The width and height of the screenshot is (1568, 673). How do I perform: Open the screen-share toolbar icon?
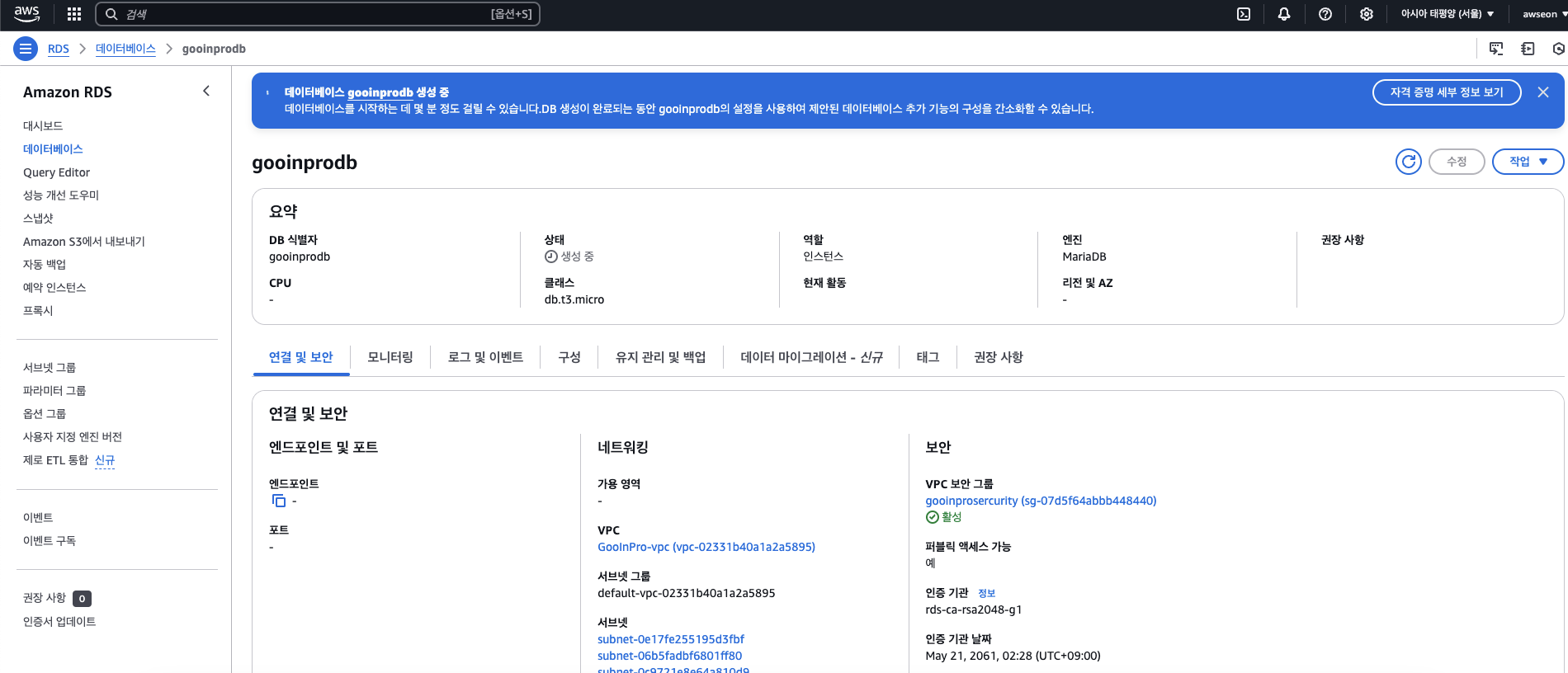1496,49
